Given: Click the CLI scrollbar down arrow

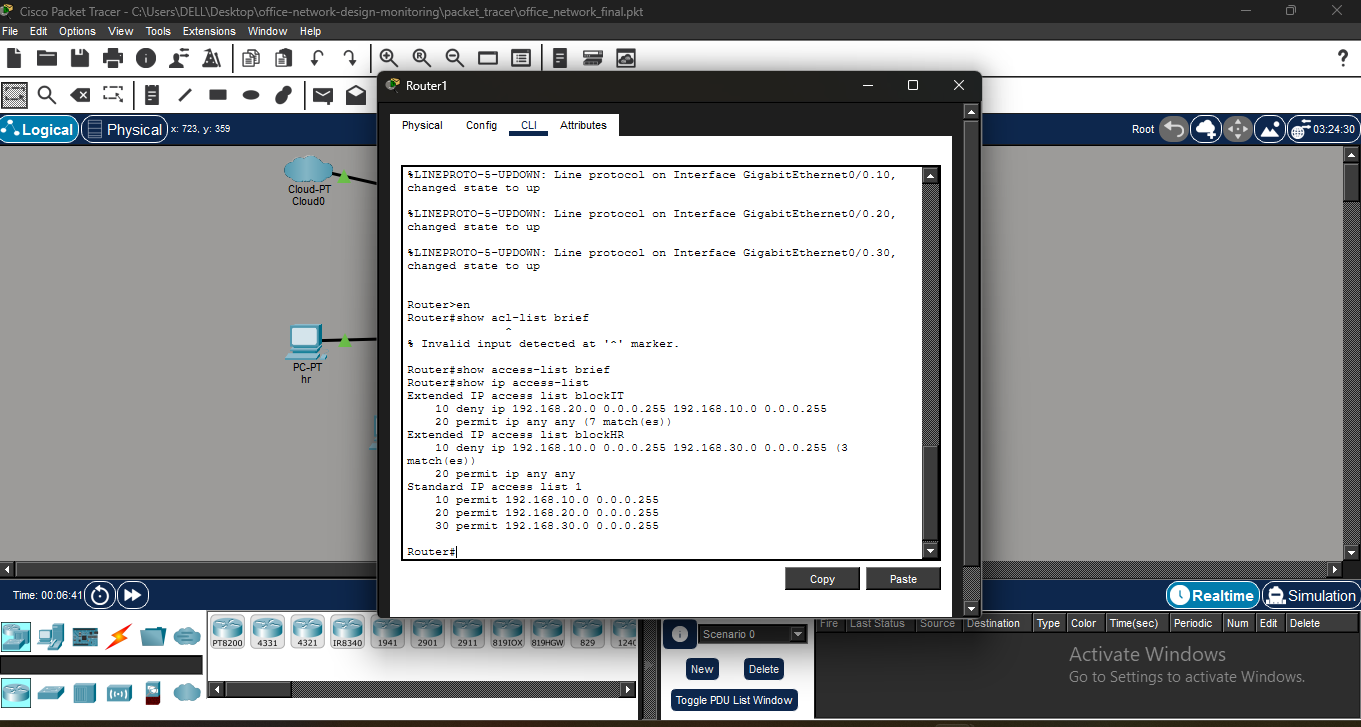Looking at the screenshot, I should click(x=931, y=551).
